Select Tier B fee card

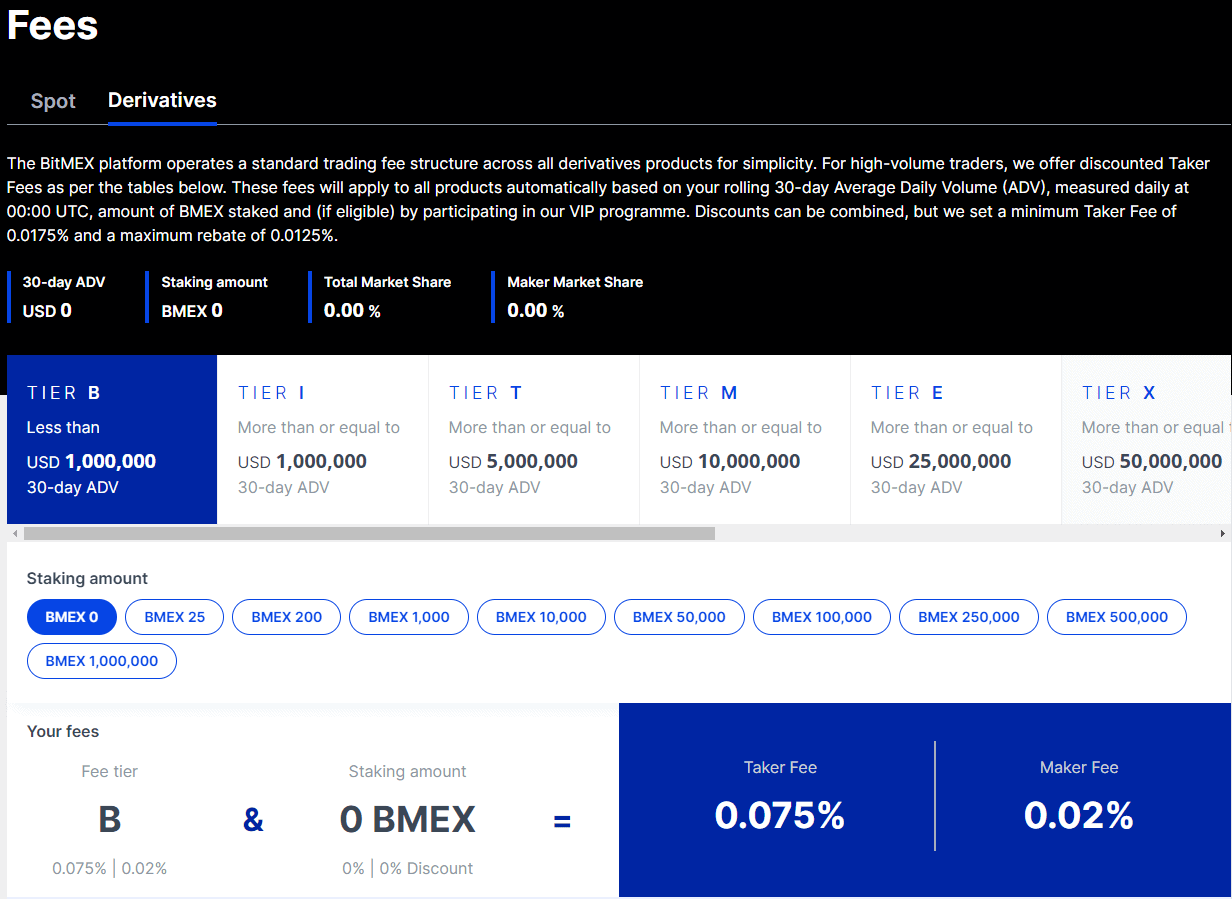point(112,440)
